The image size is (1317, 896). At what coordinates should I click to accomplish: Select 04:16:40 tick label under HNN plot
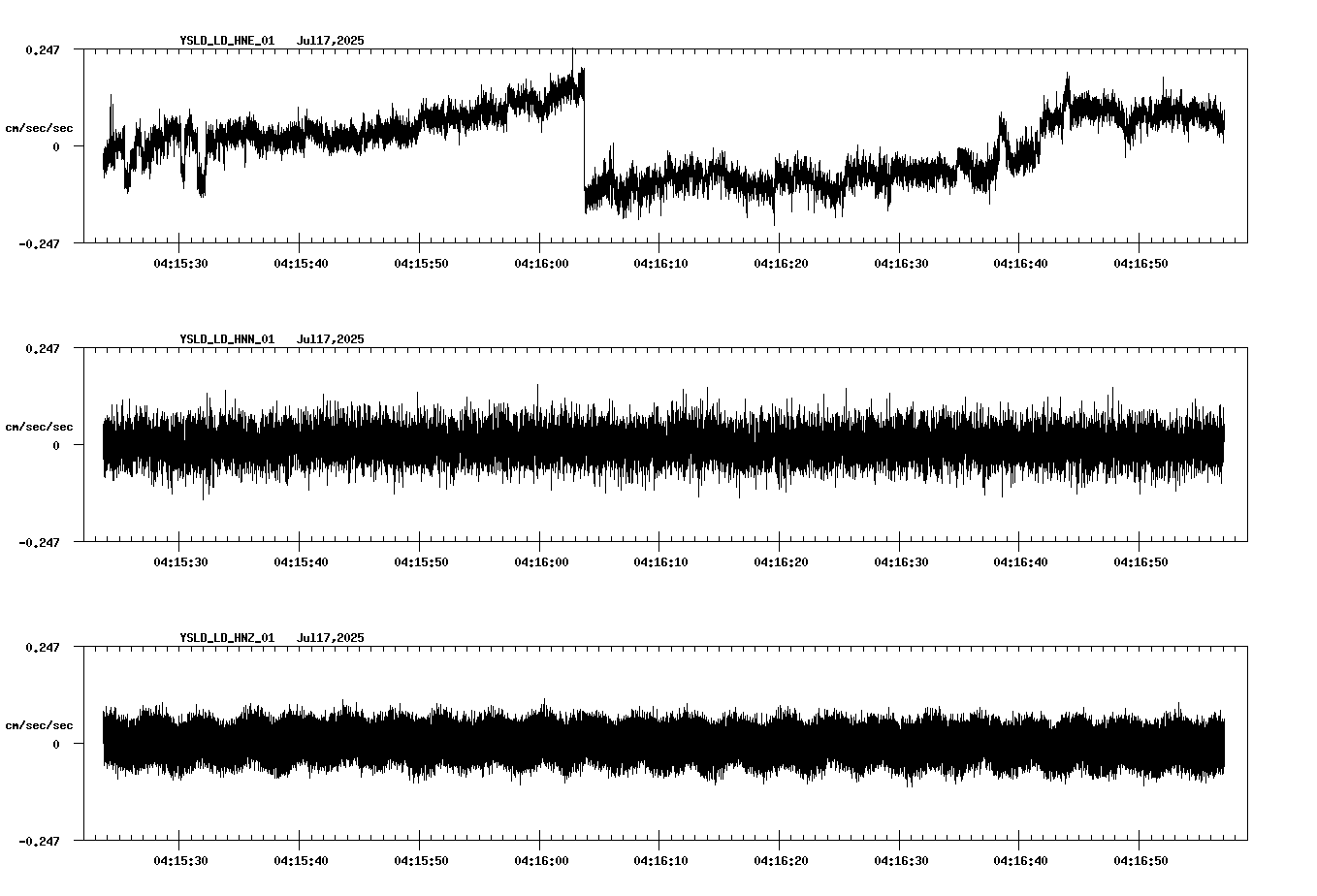pyautogui.click(x=1020, y=562)
